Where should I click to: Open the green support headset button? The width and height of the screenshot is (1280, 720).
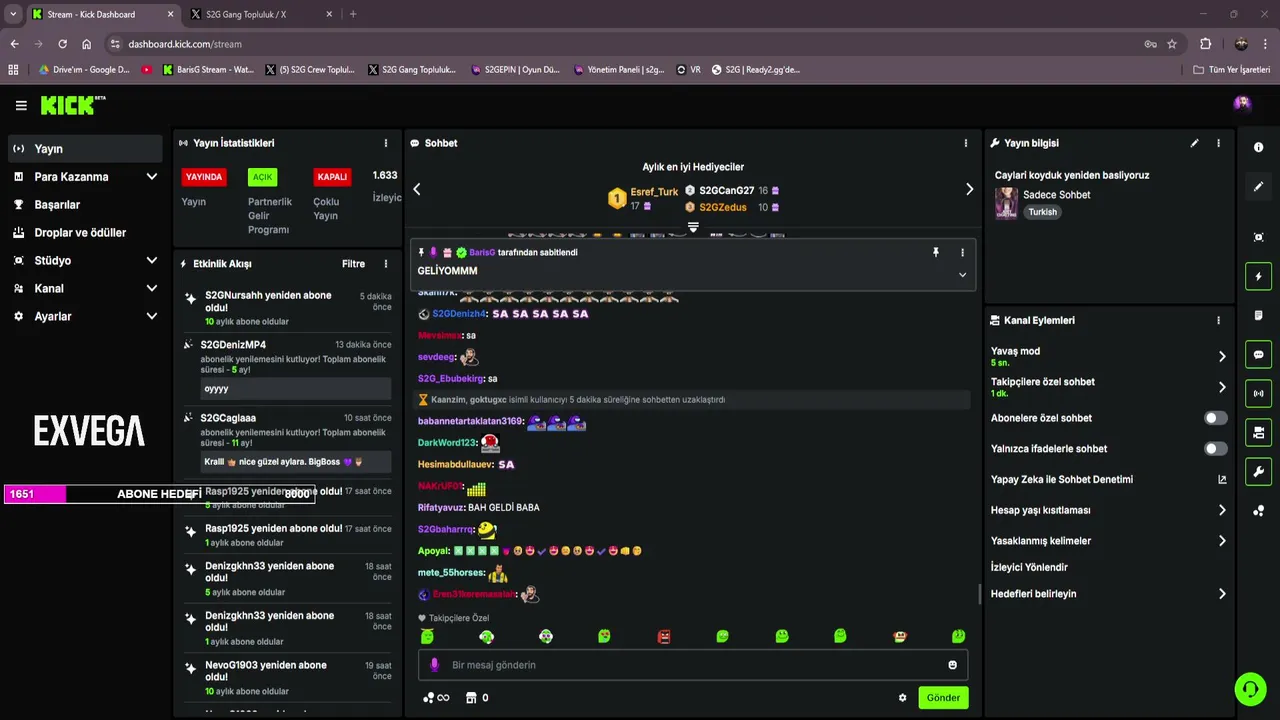1249,689
